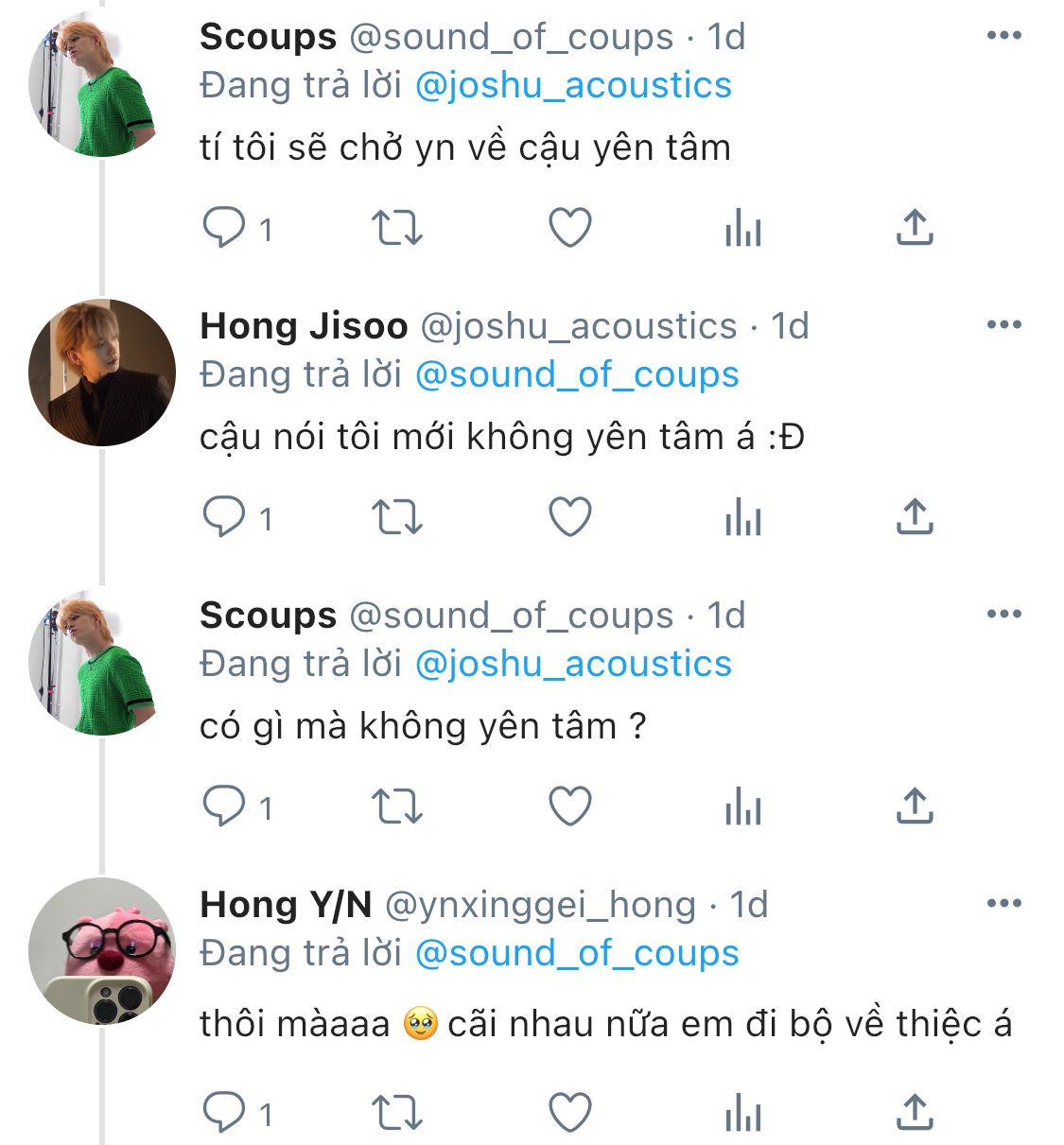Open @sound_of_coups mention in Hong Y/N's tweet
1064x1145 pixels.
point(577,953)
